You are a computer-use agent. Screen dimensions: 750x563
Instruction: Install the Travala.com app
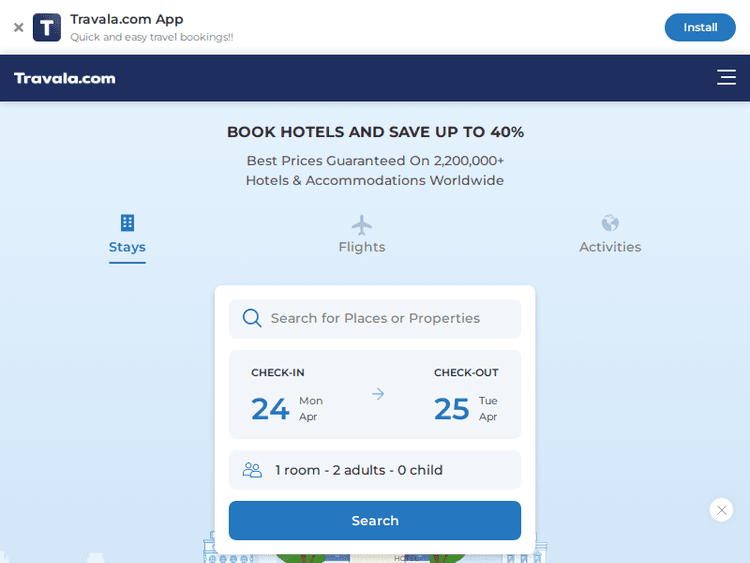click(x=700, y=27)
